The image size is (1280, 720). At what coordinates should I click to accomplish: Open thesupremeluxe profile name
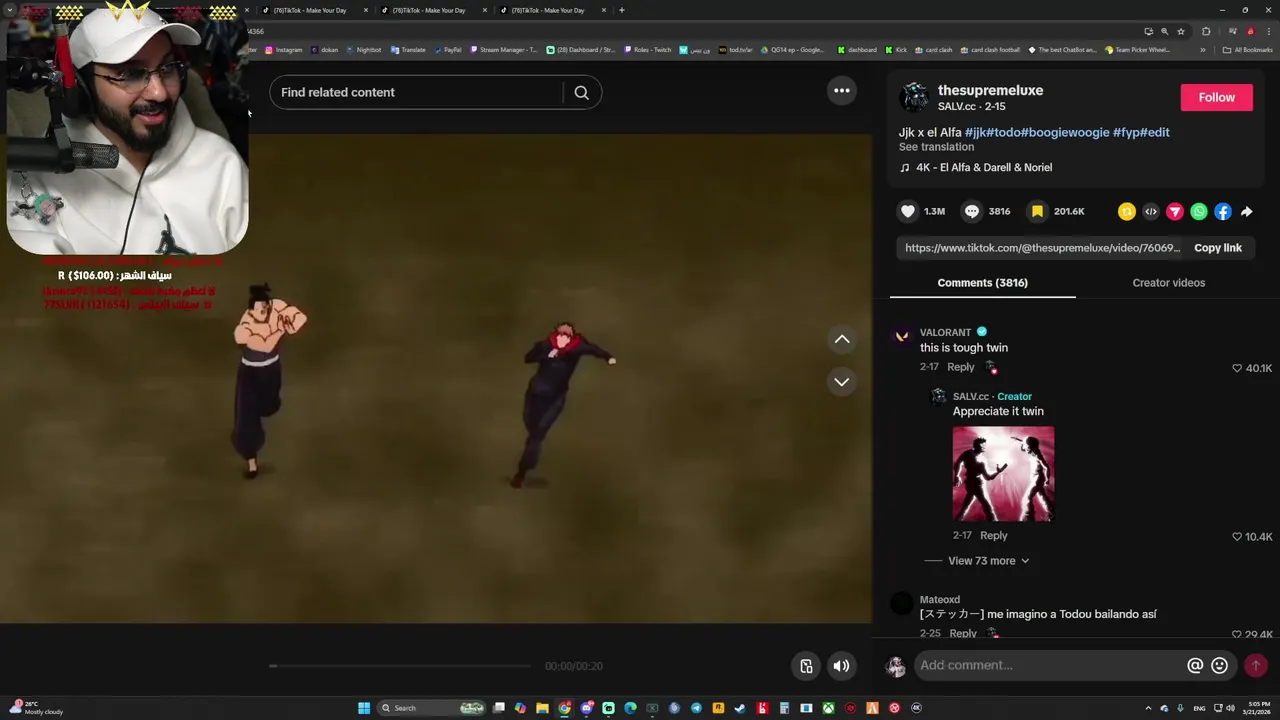pyautogui.click(x=990, y=90)
